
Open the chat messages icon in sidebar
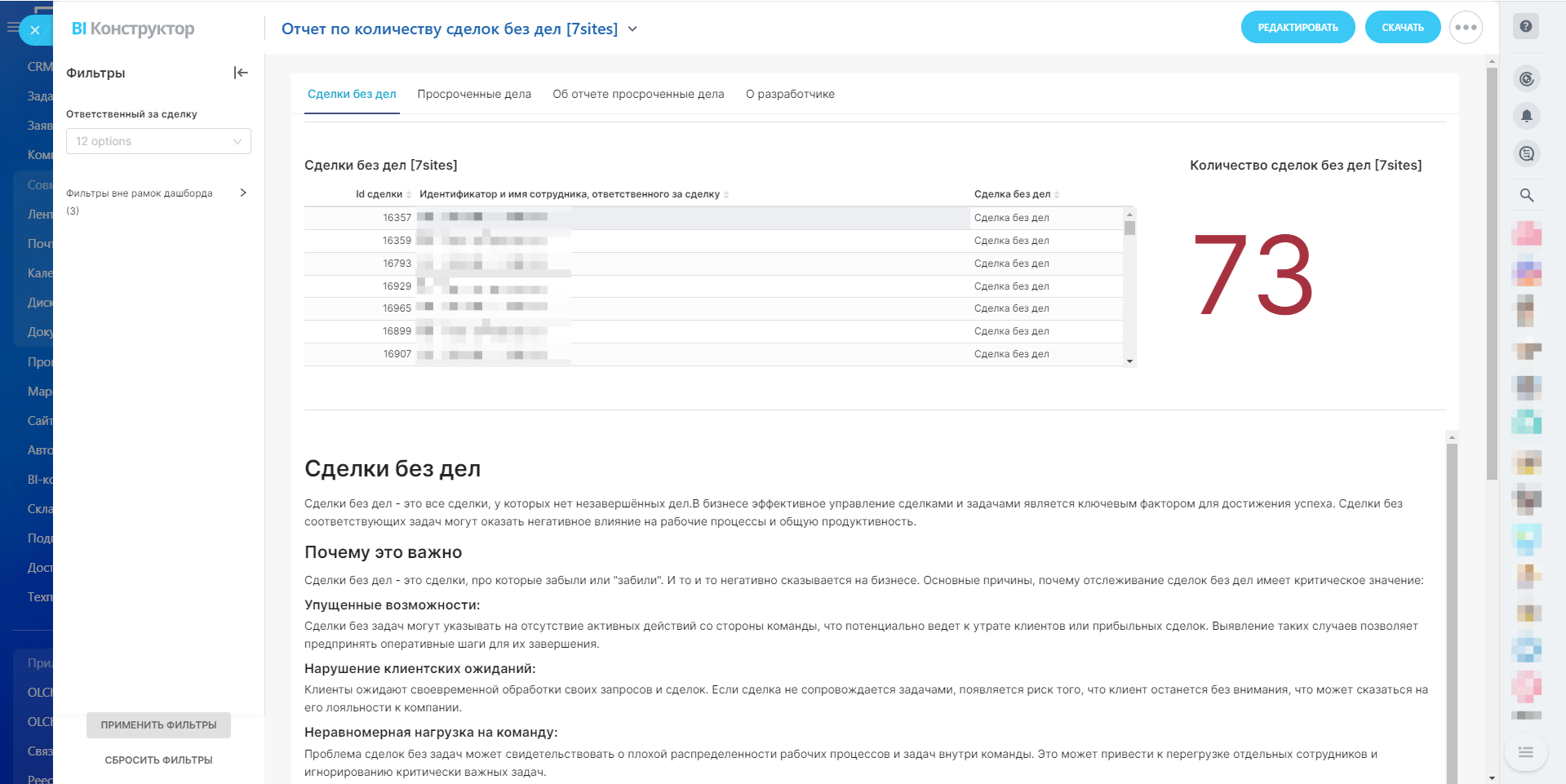click(1526, 153)
